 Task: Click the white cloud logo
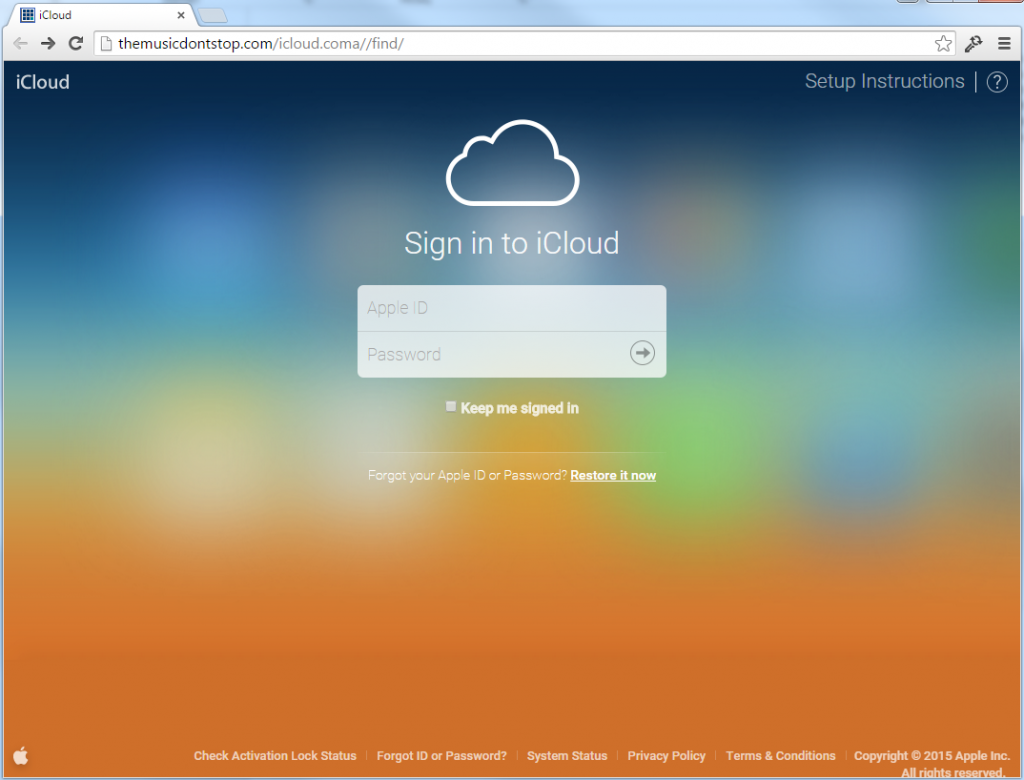click(x=513, y=163)
